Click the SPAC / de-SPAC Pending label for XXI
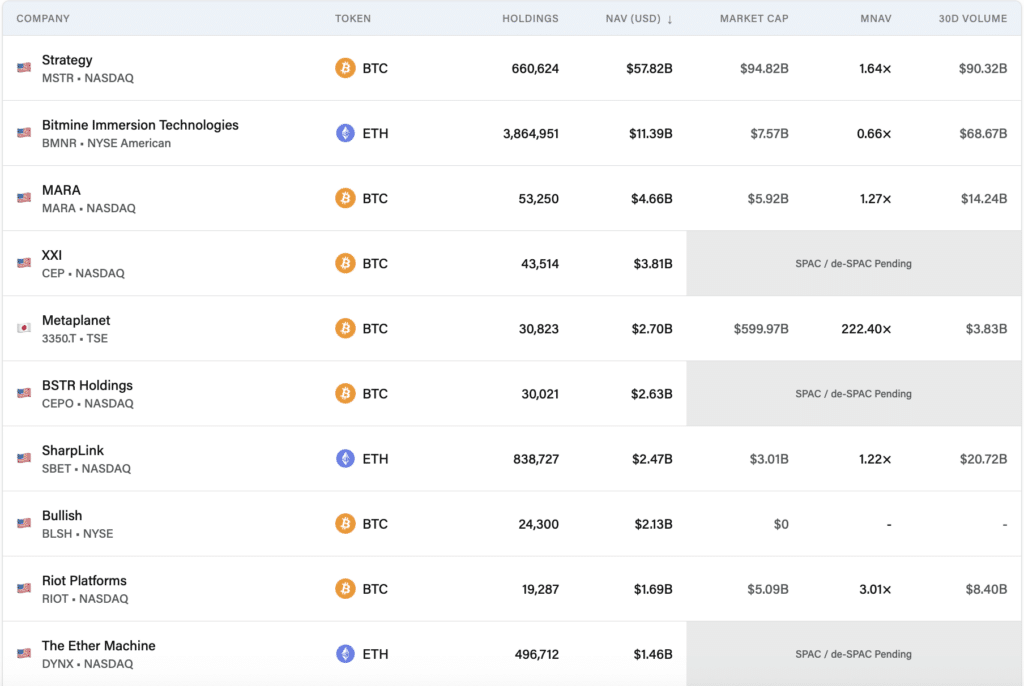The width and height of the screenshot is (1024, 686). click(855, 263)
